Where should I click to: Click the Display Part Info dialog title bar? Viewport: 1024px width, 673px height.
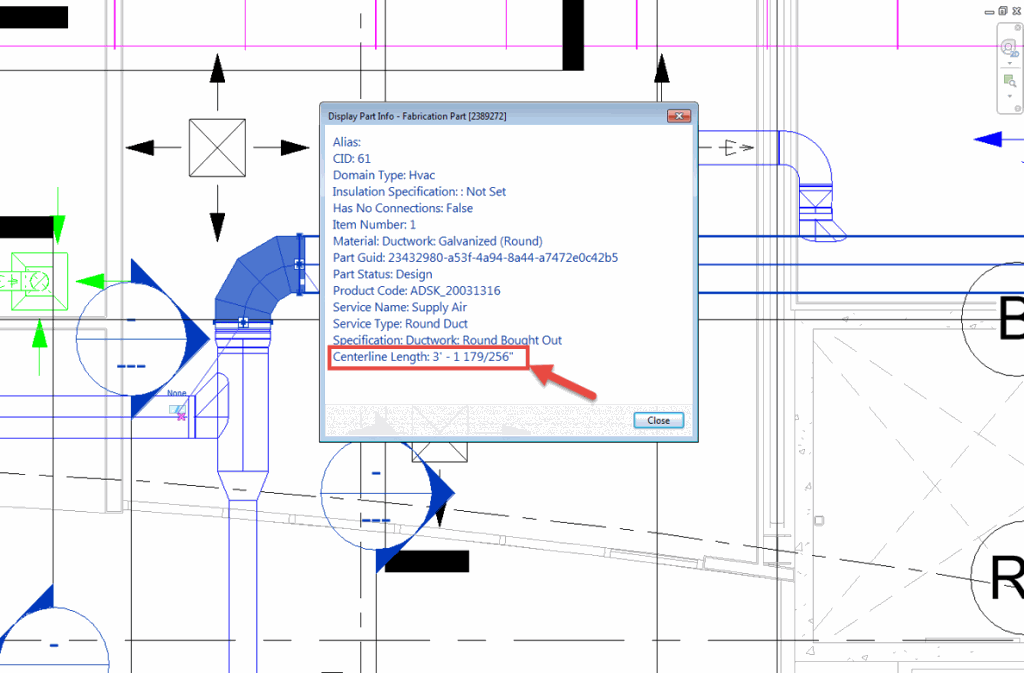coord(480,116)
